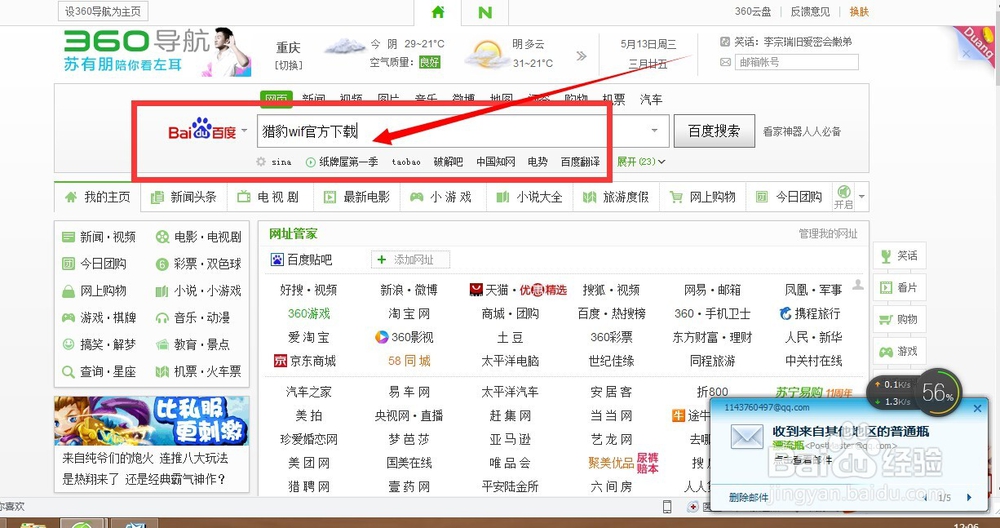Open the 携程旅行 link
The width and height of the screenshot is (1000, 528).
(x=810, y=314)
